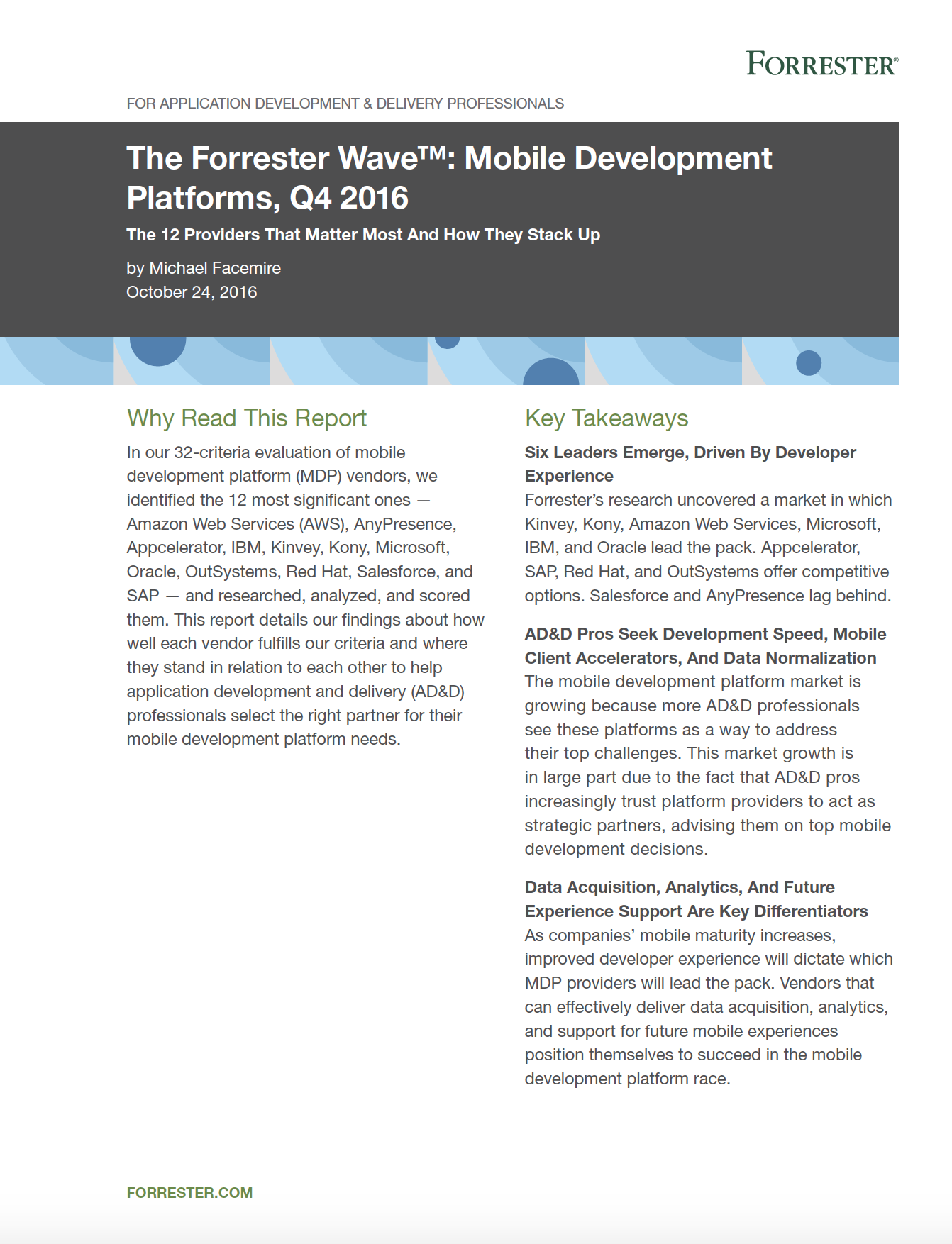Viewport: 952px width, 1244px height.
Task: Click 'development platform race.' closing line
Action: [x=628, y=1079]
